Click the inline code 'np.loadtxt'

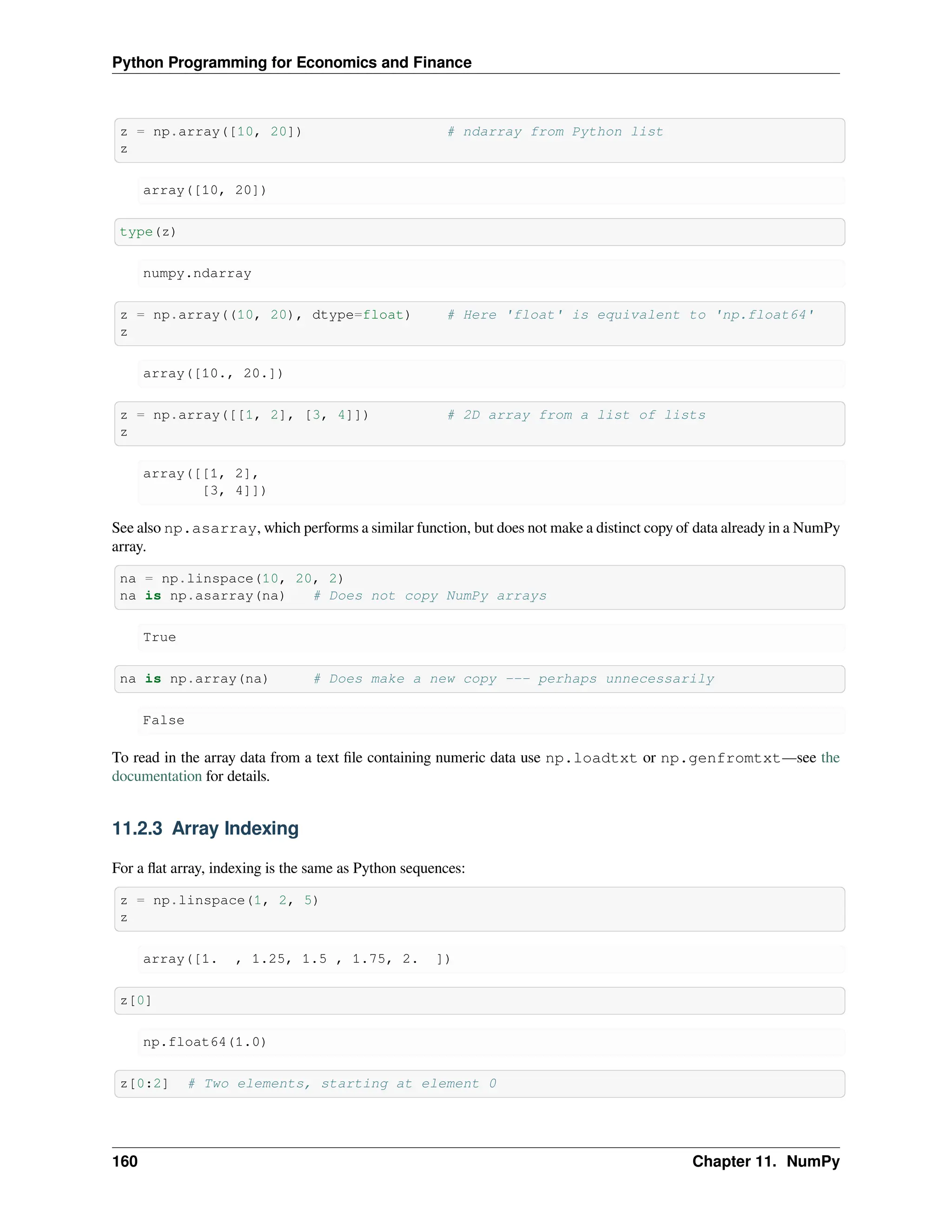pos(591,758)
